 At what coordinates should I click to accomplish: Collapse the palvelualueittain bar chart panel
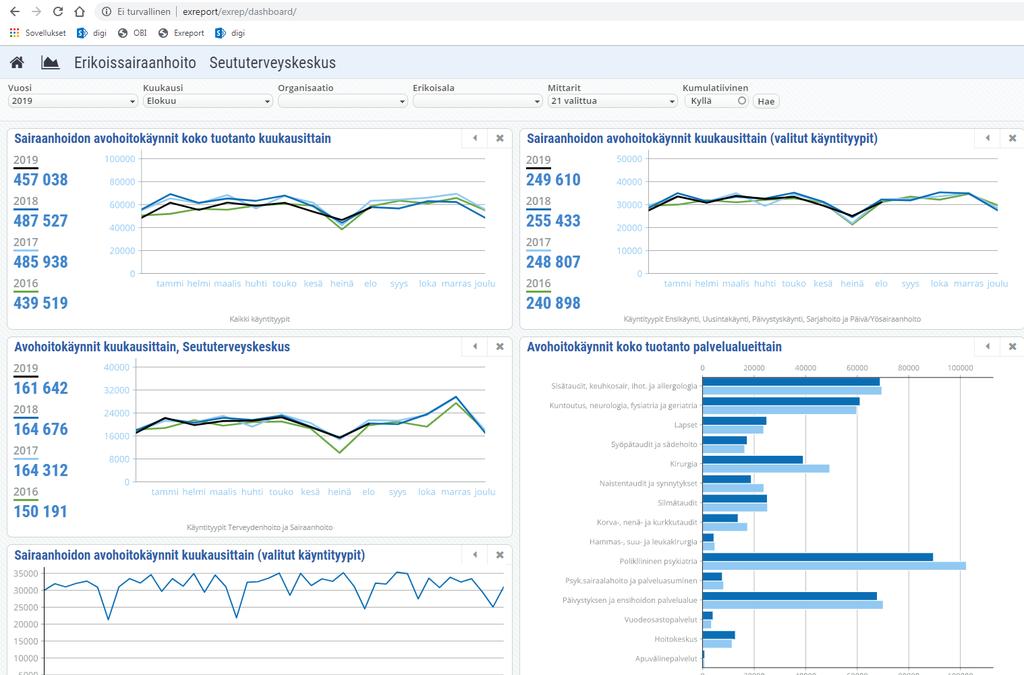(x=987, y=346)
